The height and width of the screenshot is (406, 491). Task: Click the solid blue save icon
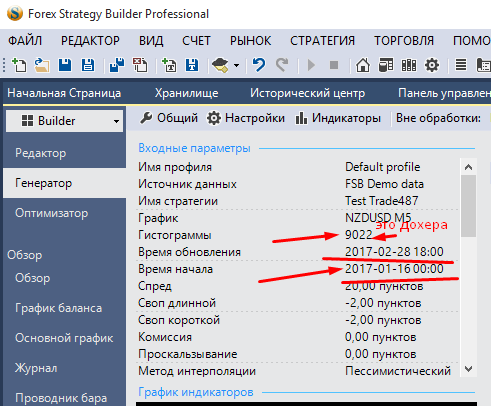tap(65, 65)
